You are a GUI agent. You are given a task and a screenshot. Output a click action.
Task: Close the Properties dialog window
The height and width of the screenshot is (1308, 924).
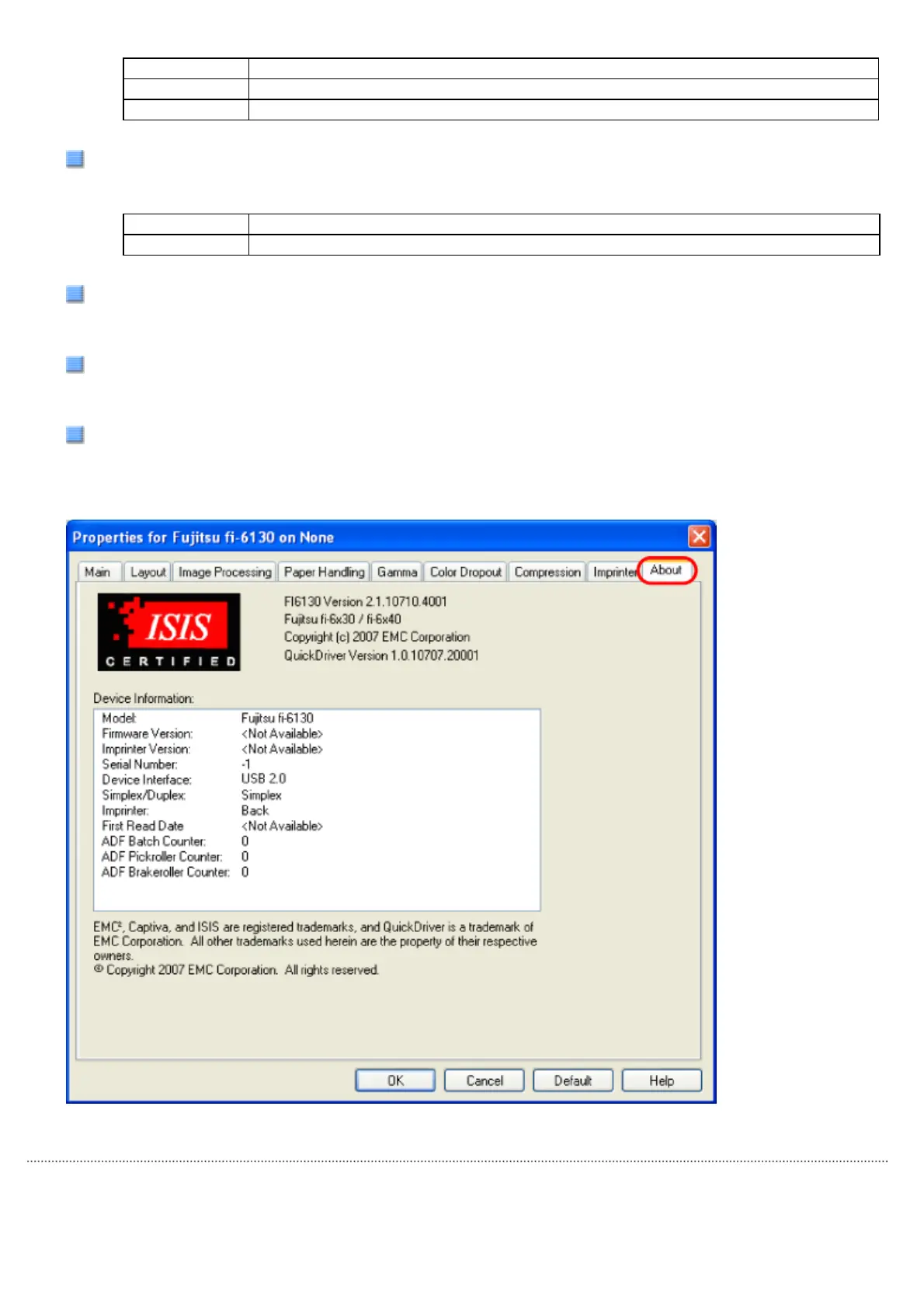[699, 536]
